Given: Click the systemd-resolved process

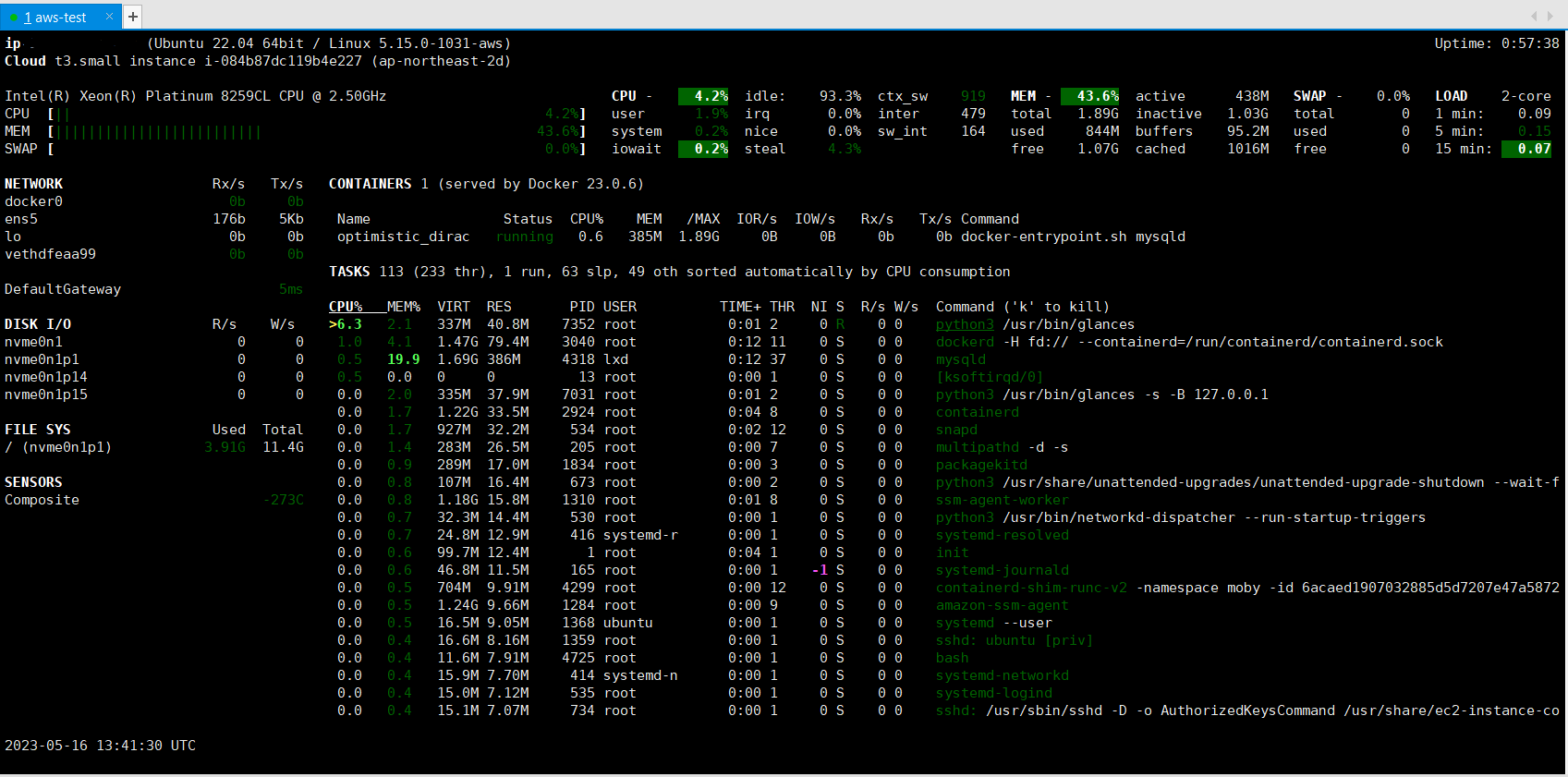Looking at the screenshot, I should tap(1003, 535).
